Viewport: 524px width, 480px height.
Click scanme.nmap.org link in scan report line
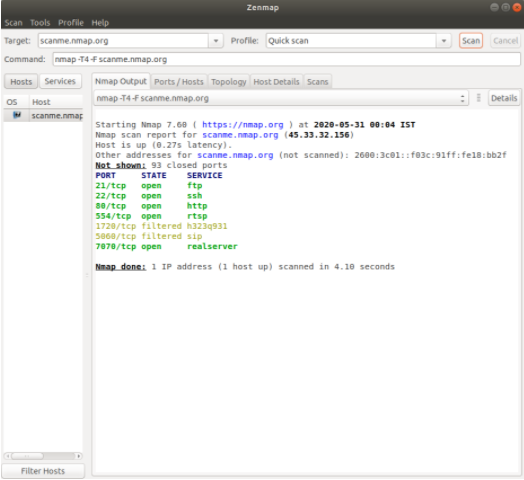tap(240, 135)
